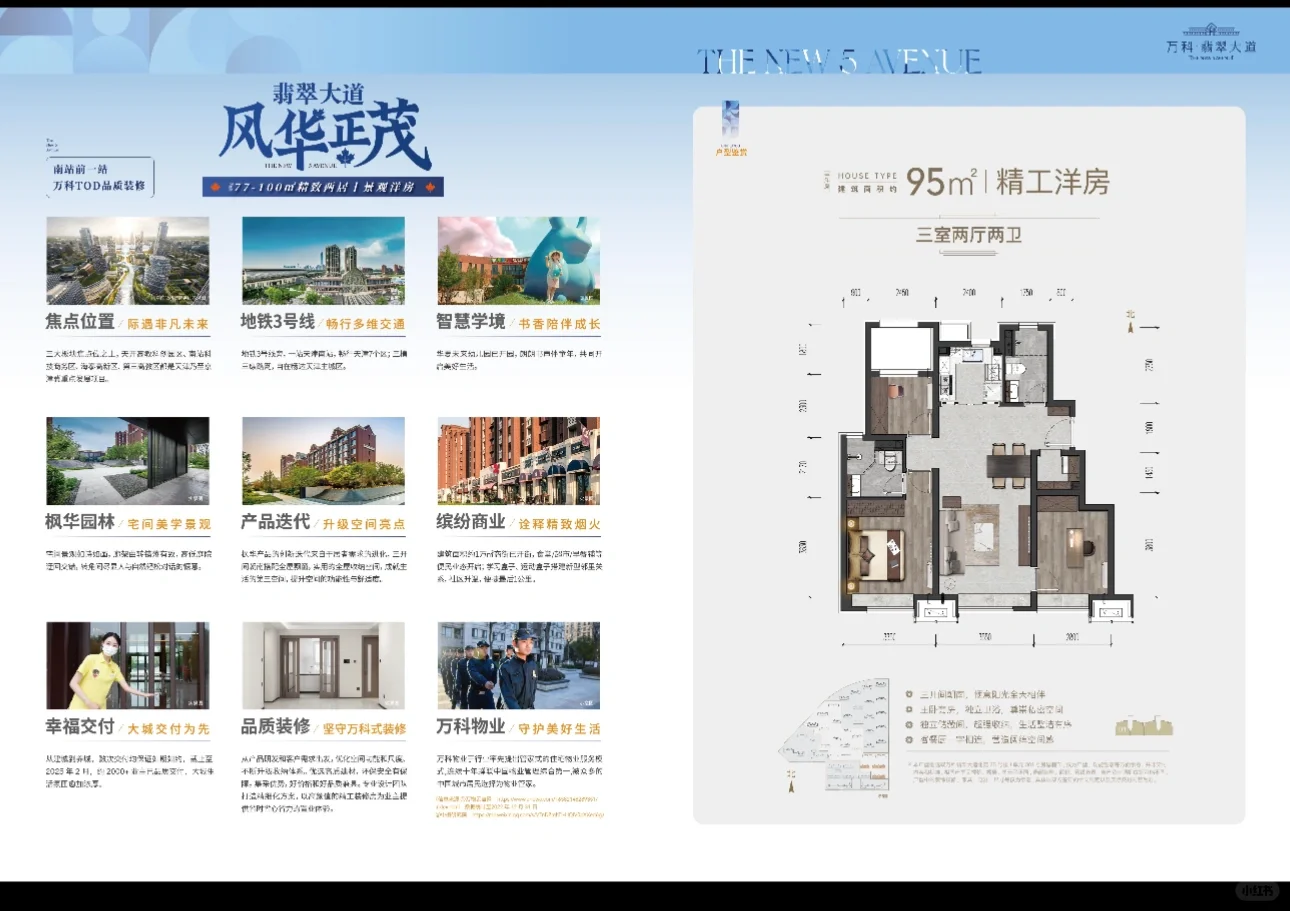Click the 95㎡ apartment floor plan

click(986, 470)
